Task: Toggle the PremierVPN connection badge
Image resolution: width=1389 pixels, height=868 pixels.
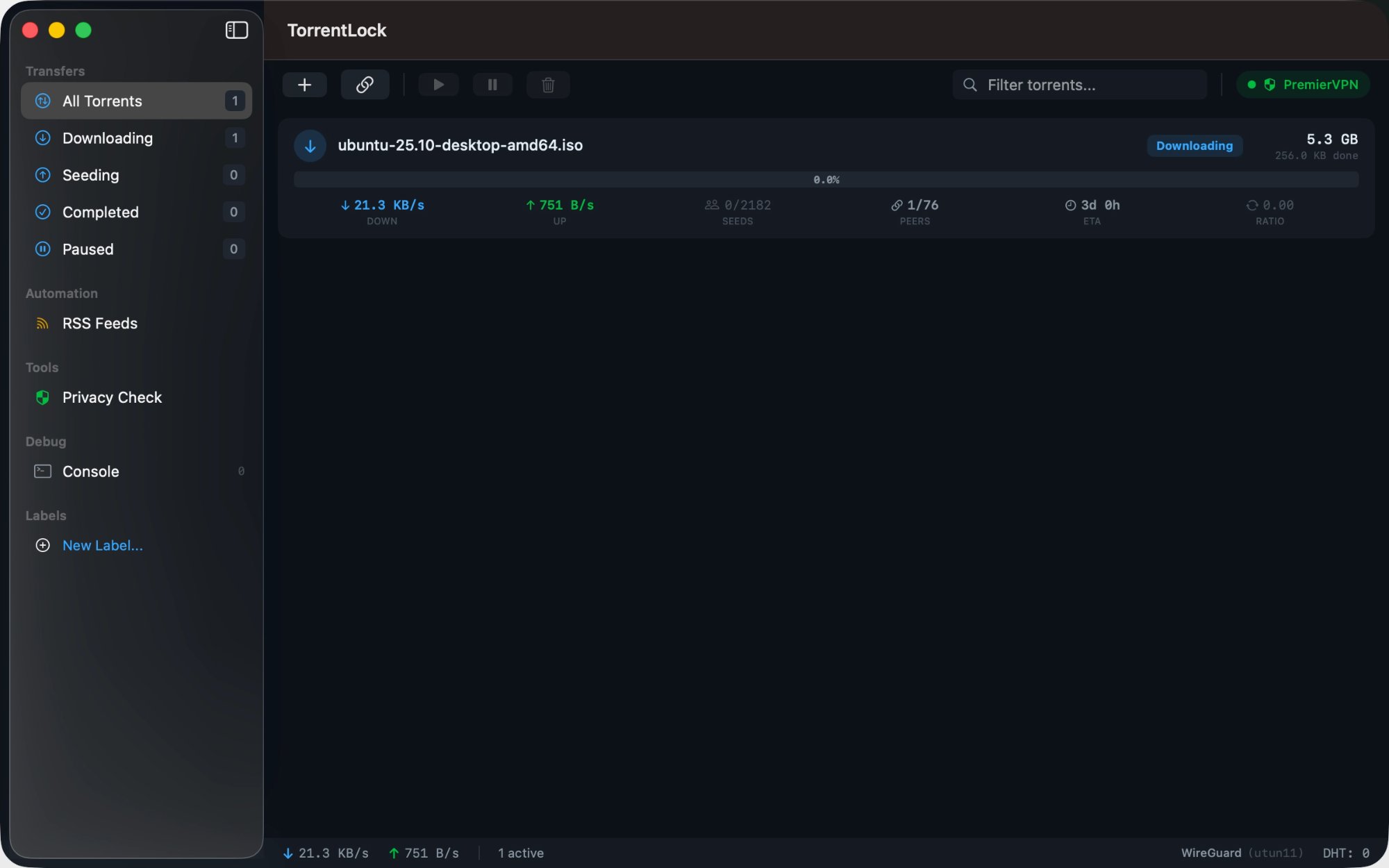Action: click(1302, 84)
